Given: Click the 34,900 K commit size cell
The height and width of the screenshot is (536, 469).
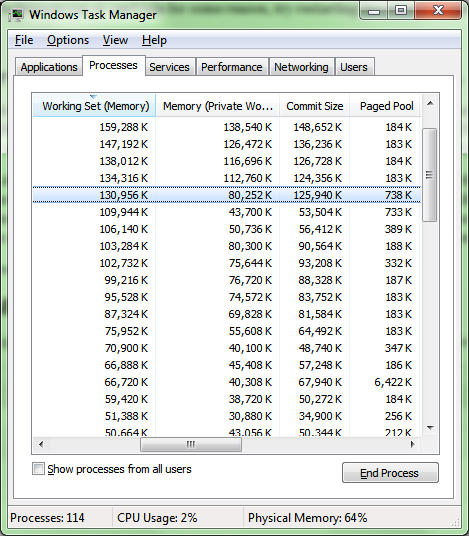Looking at the screenshot, I should (x=320, y=416).
